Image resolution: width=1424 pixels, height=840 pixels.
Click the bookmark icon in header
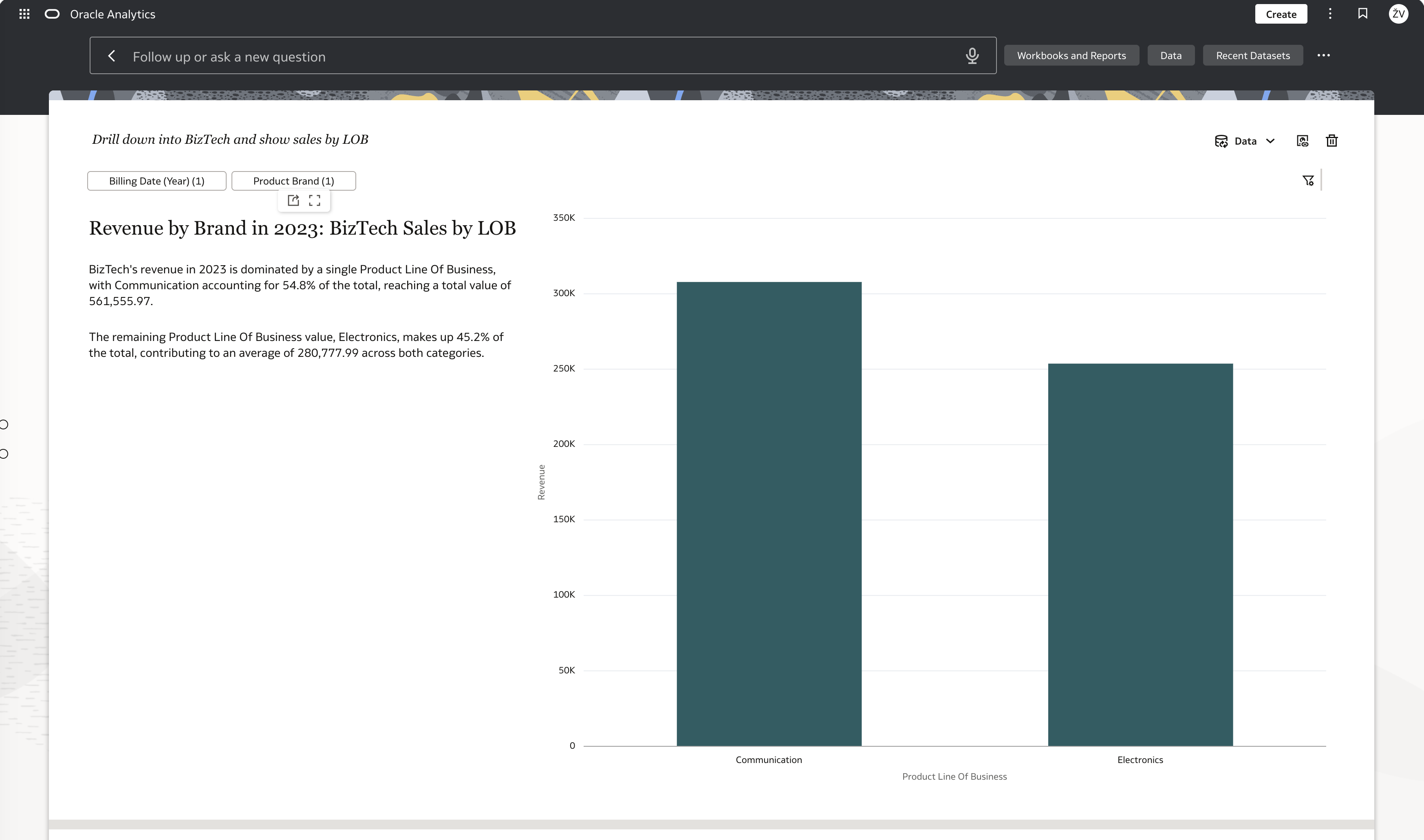coord(1363,13)
